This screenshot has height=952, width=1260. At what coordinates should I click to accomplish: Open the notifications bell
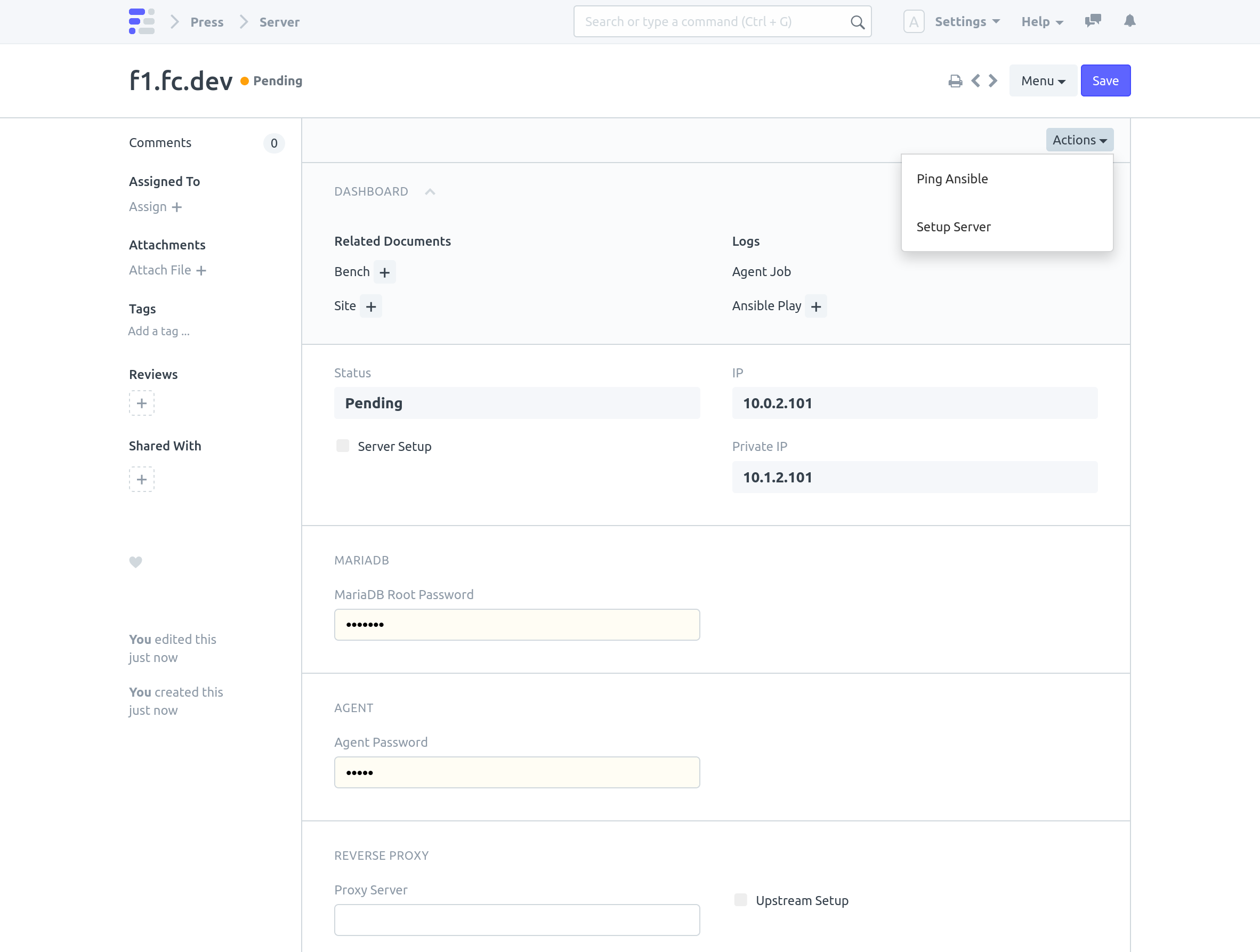pos(1129,21)
